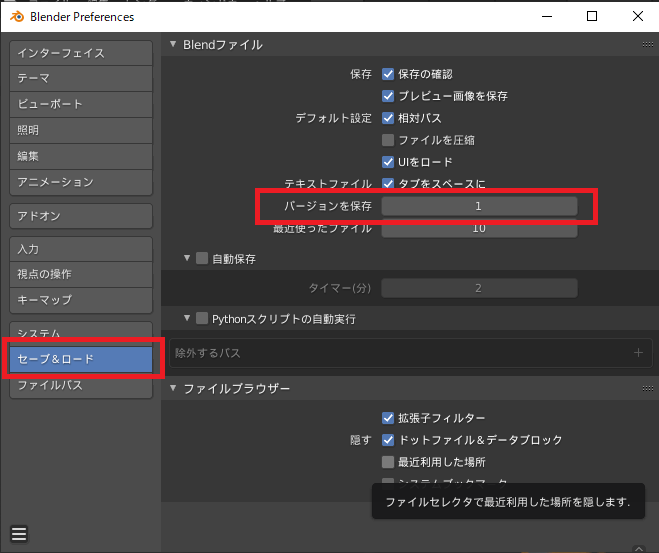Image resolution: width=659 pixels, height=553 pixels.
Task: Enable 最近利用した場所 checkbox
Action: tap(388, 462)
